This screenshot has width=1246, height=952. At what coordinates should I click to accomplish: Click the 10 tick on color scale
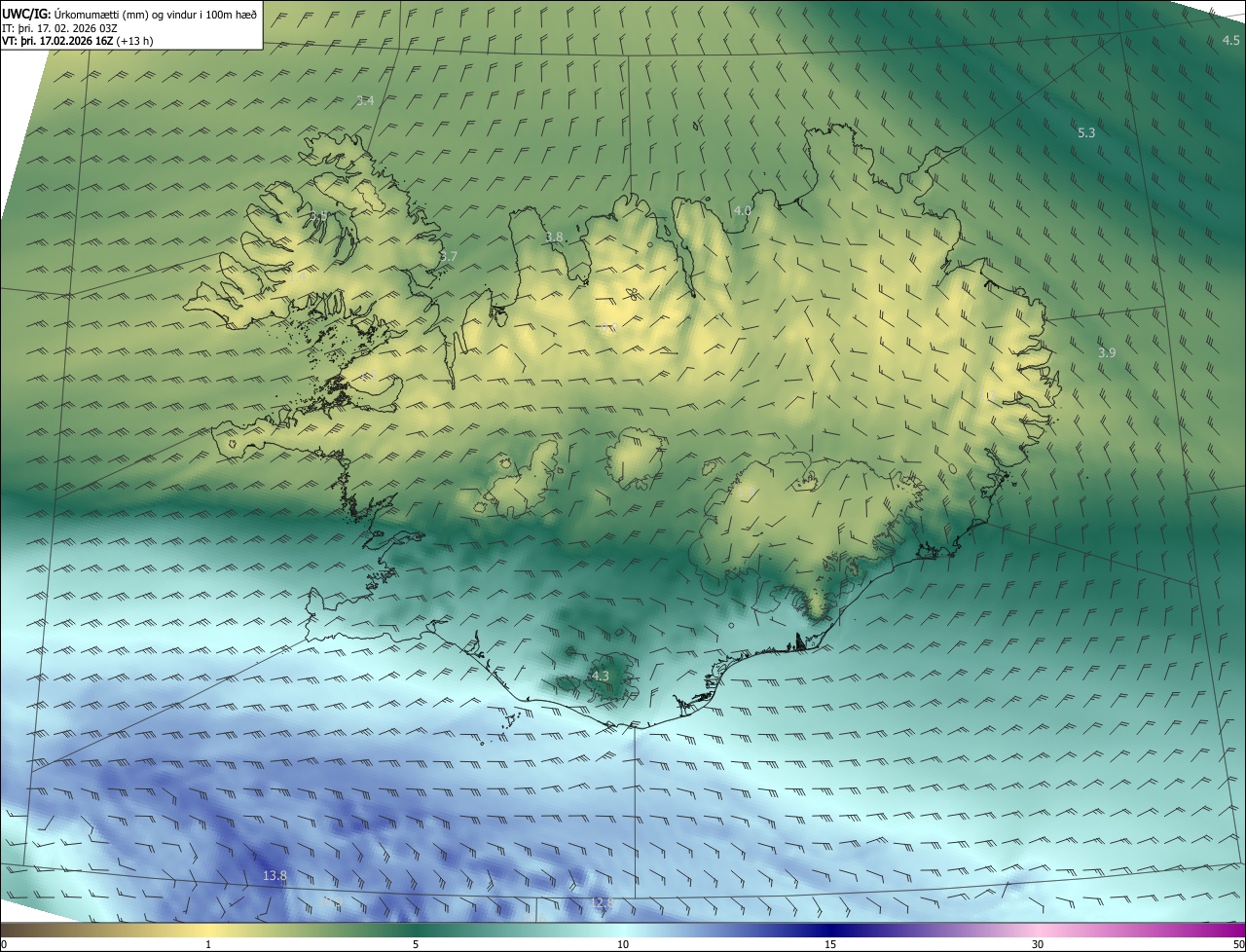tap(623, 944)
